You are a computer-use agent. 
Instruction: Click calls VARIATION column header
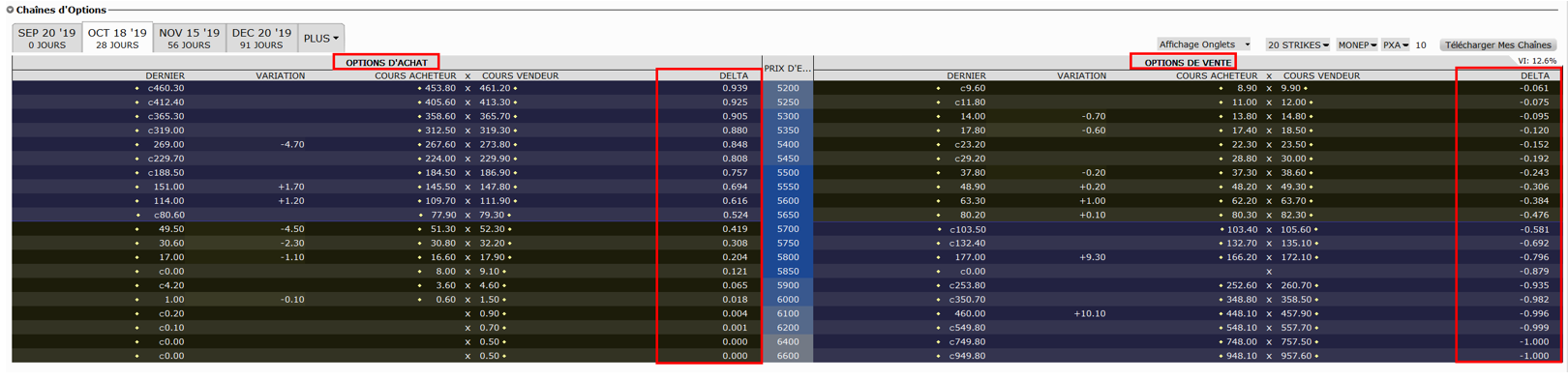(280, 75)
